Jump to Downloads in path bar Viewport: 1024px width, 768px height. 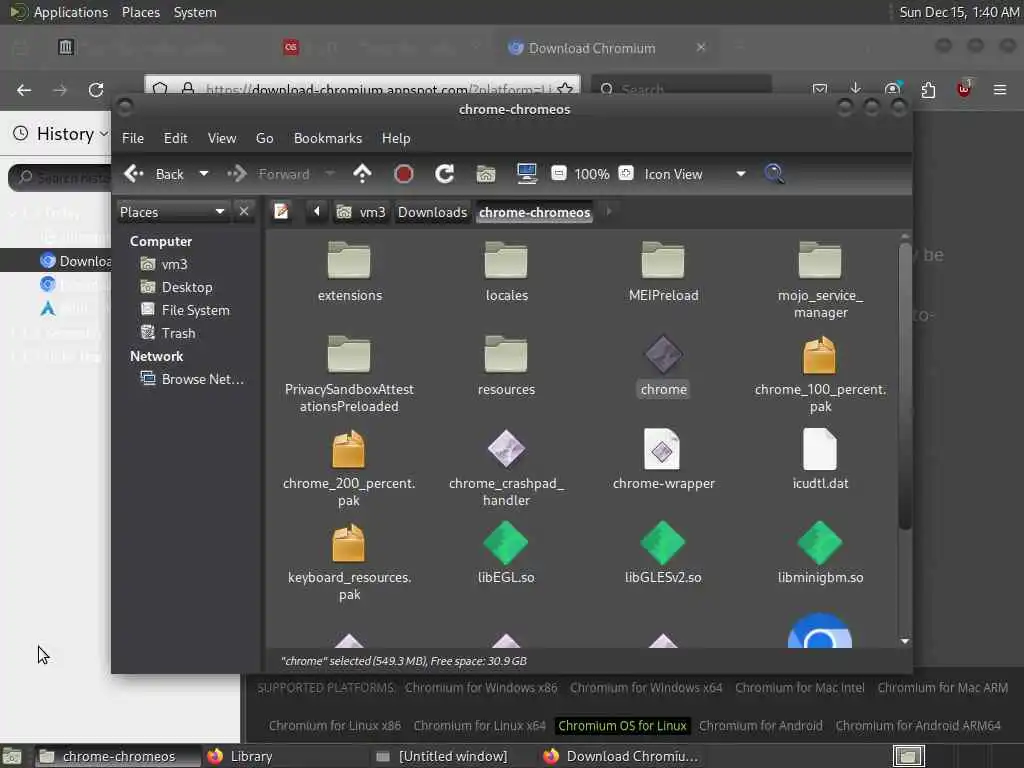click(432, 212)
